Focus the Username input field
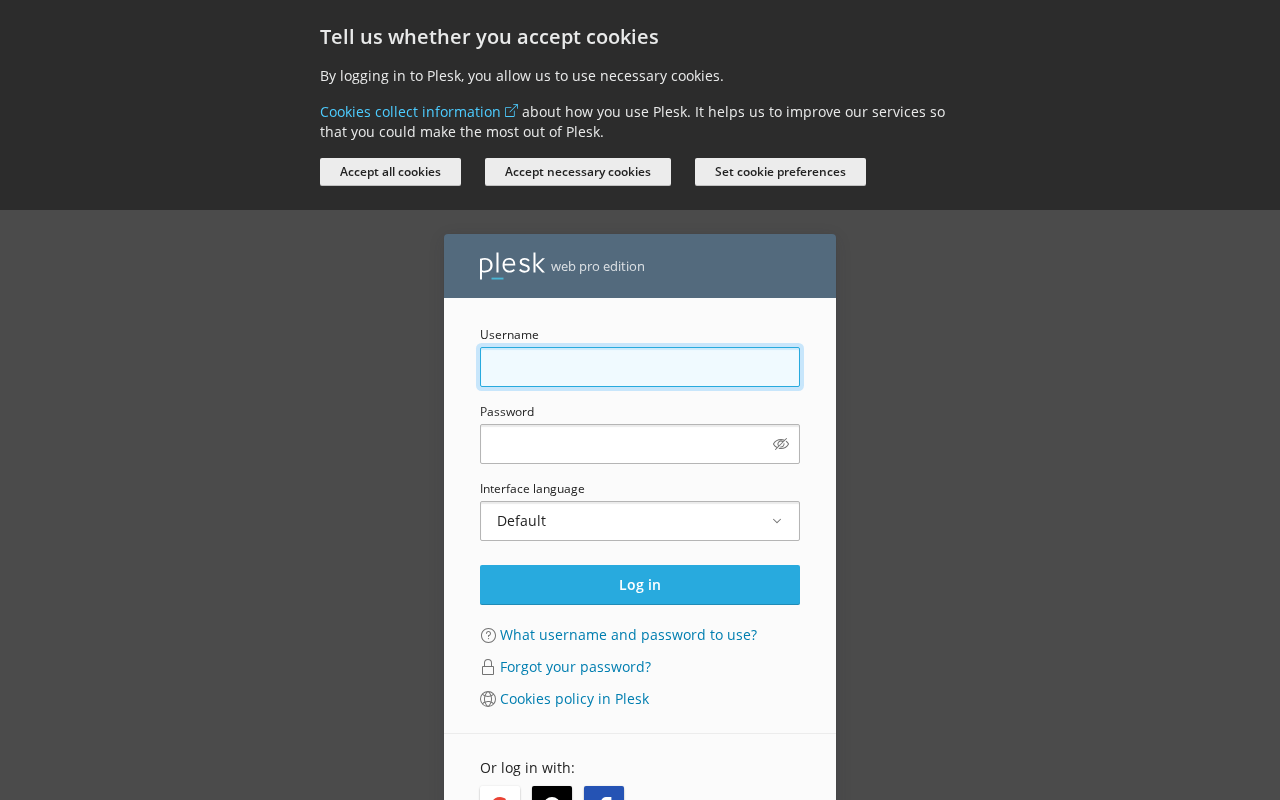 click(x=640, y=367)
